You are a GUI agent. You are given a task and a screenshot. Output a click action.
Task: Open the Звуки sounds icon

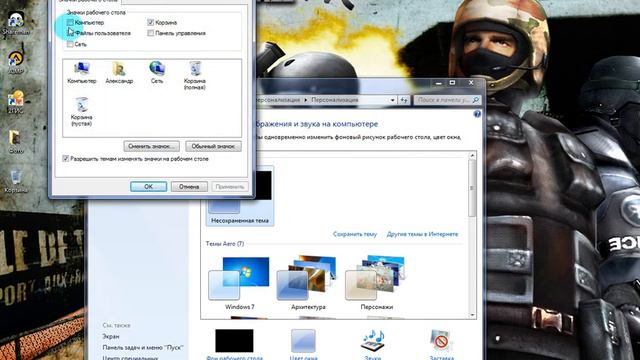[372, 341]
